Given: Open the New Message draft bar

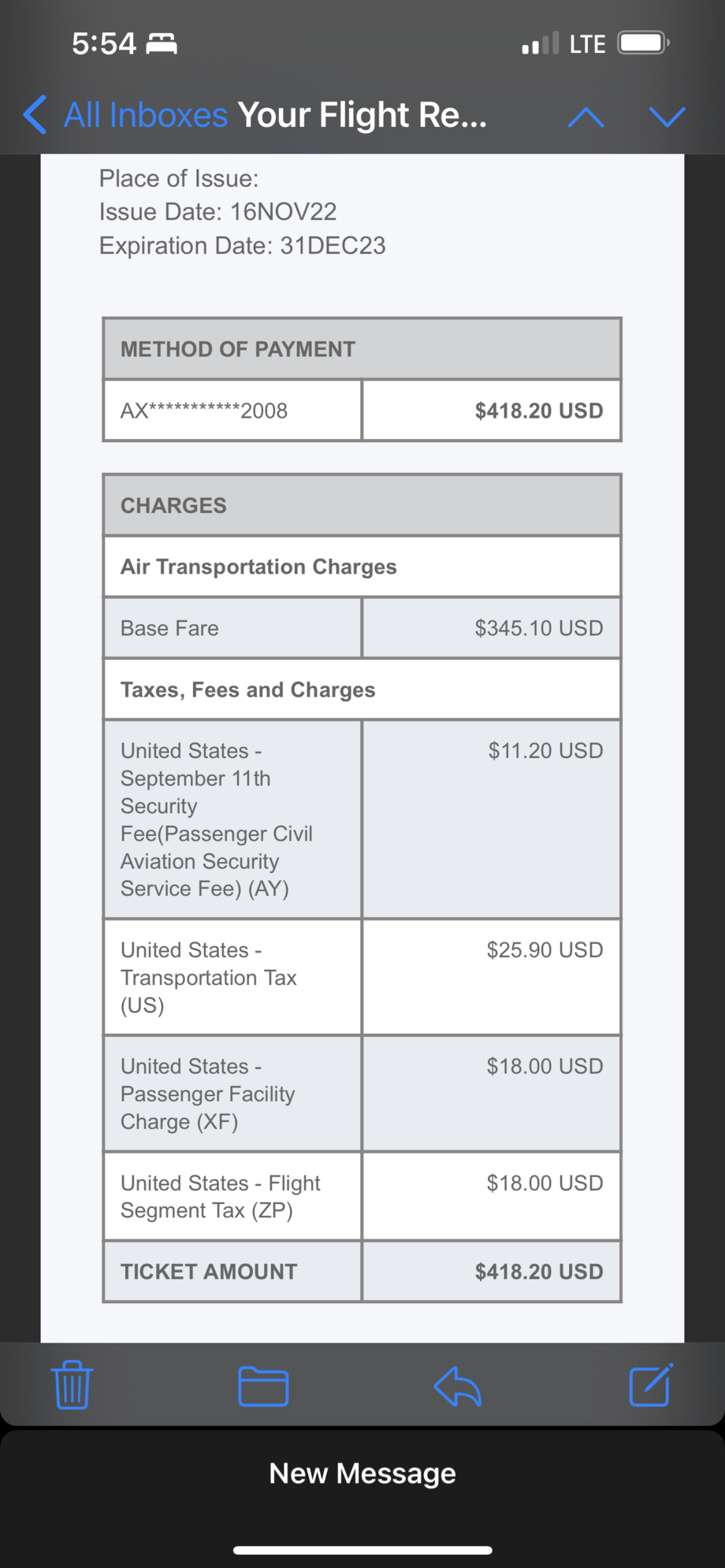Looking at the screenshot, I should [x=362, y=1473].
